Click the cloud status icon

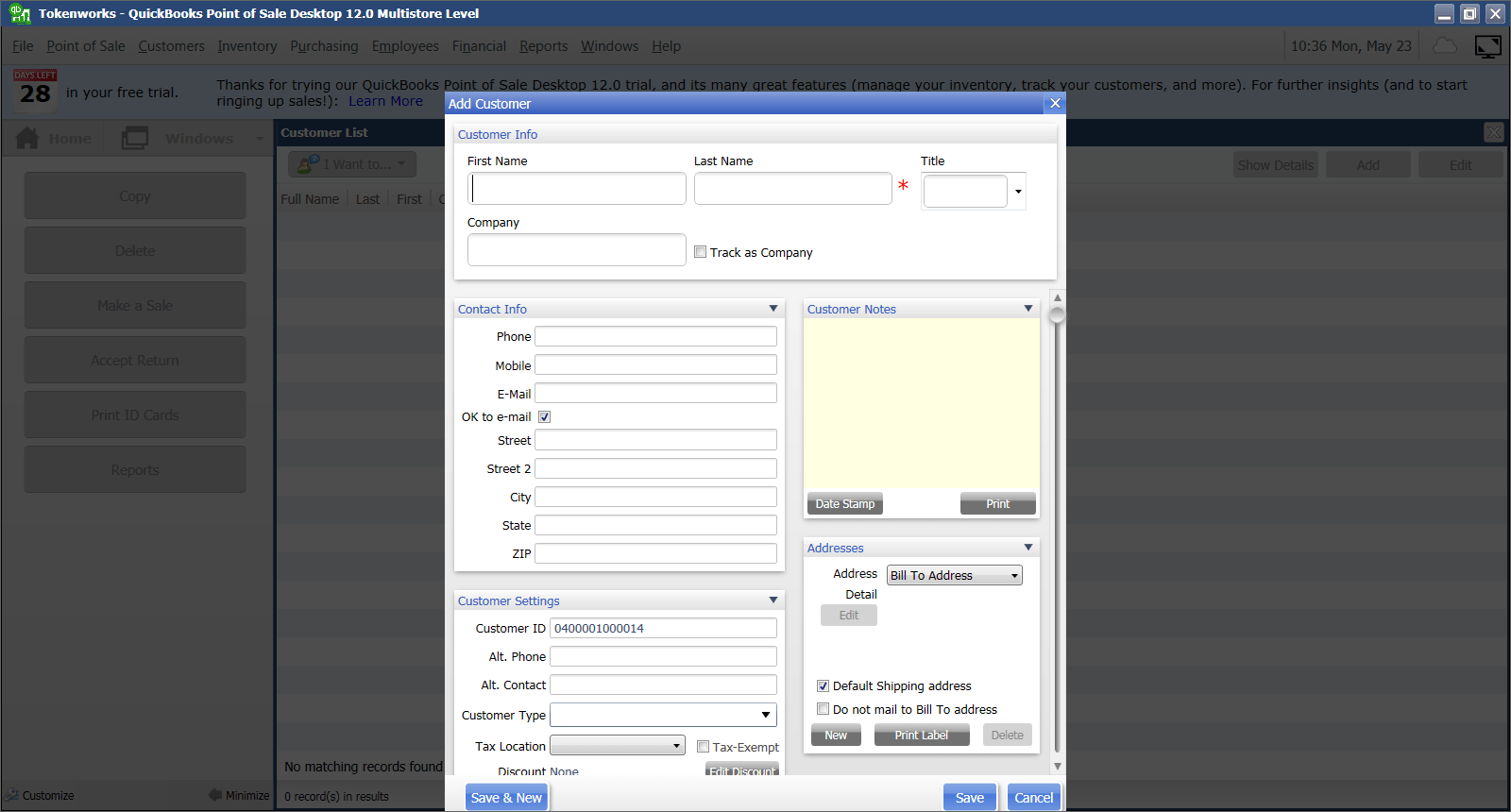click(1445, 45)
